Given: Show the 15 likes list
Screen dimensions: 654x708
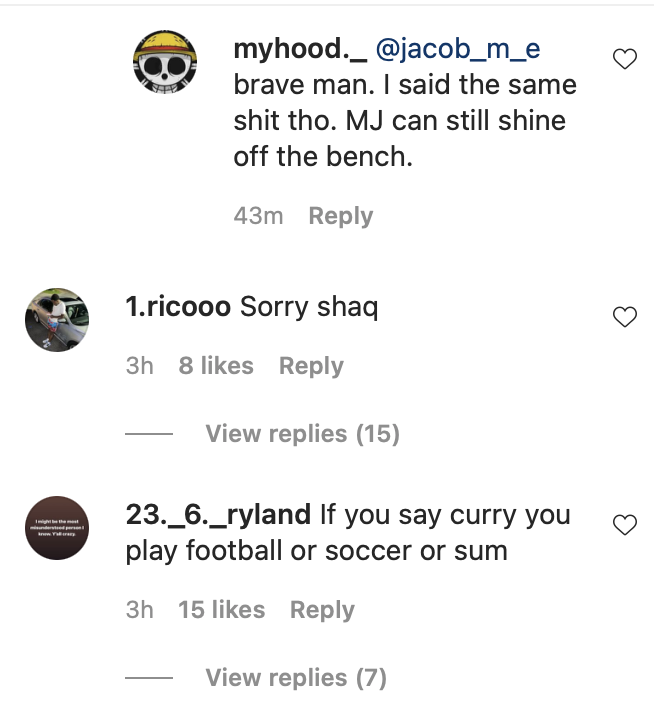Looking at the screenshot, I should click(x=221, y=610).
